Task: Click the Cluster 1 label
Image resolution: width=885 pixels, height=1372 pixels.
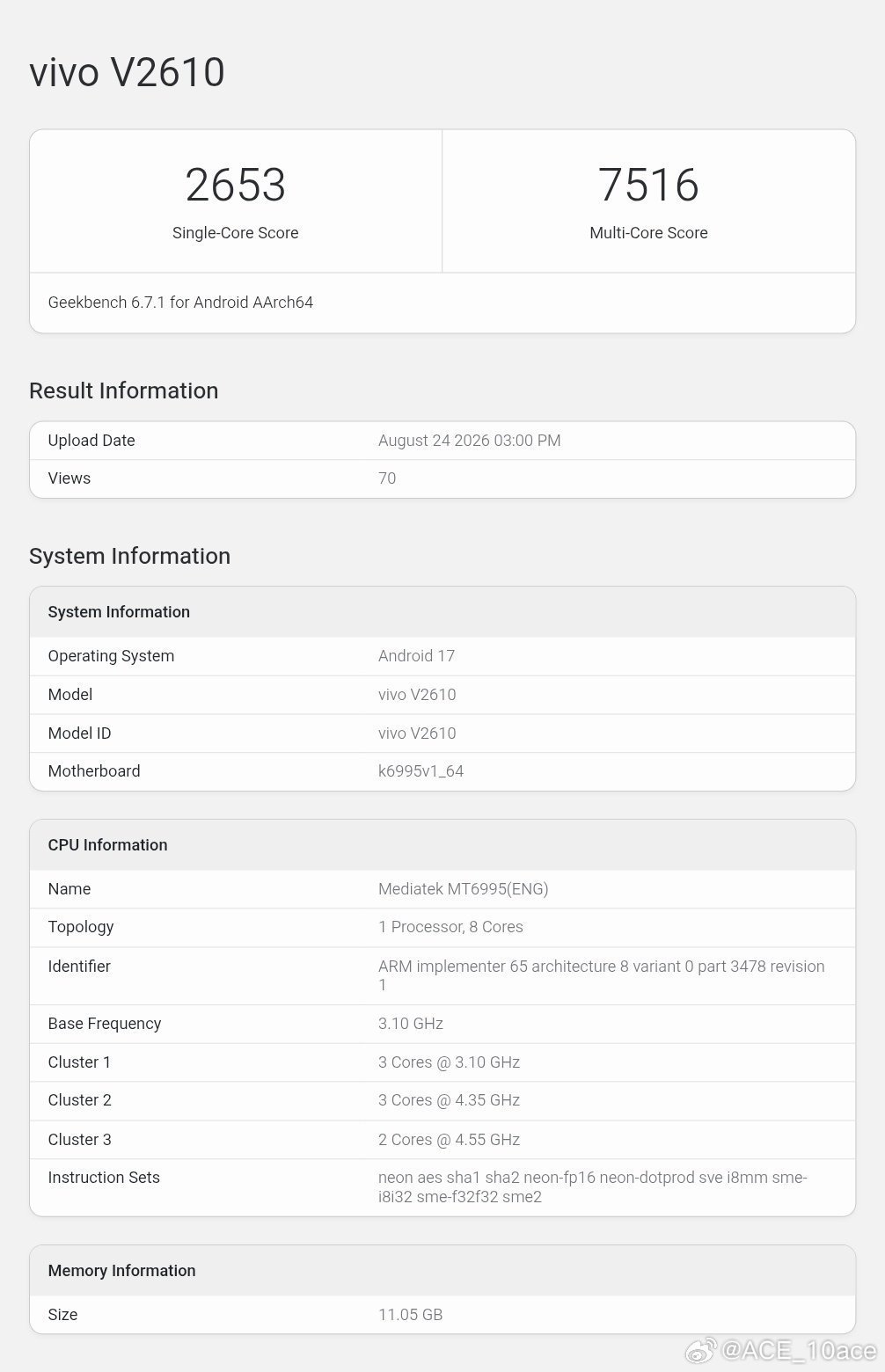Action: point(79,1062)
